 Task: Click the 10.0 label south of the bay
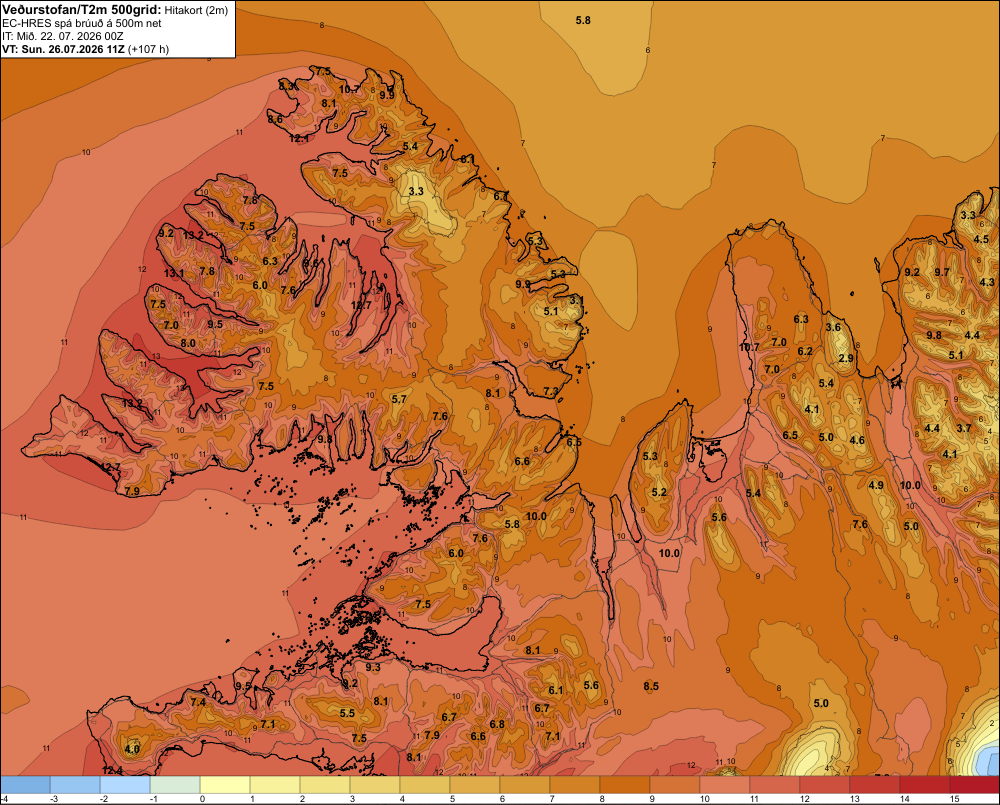(x=669, y=553)
